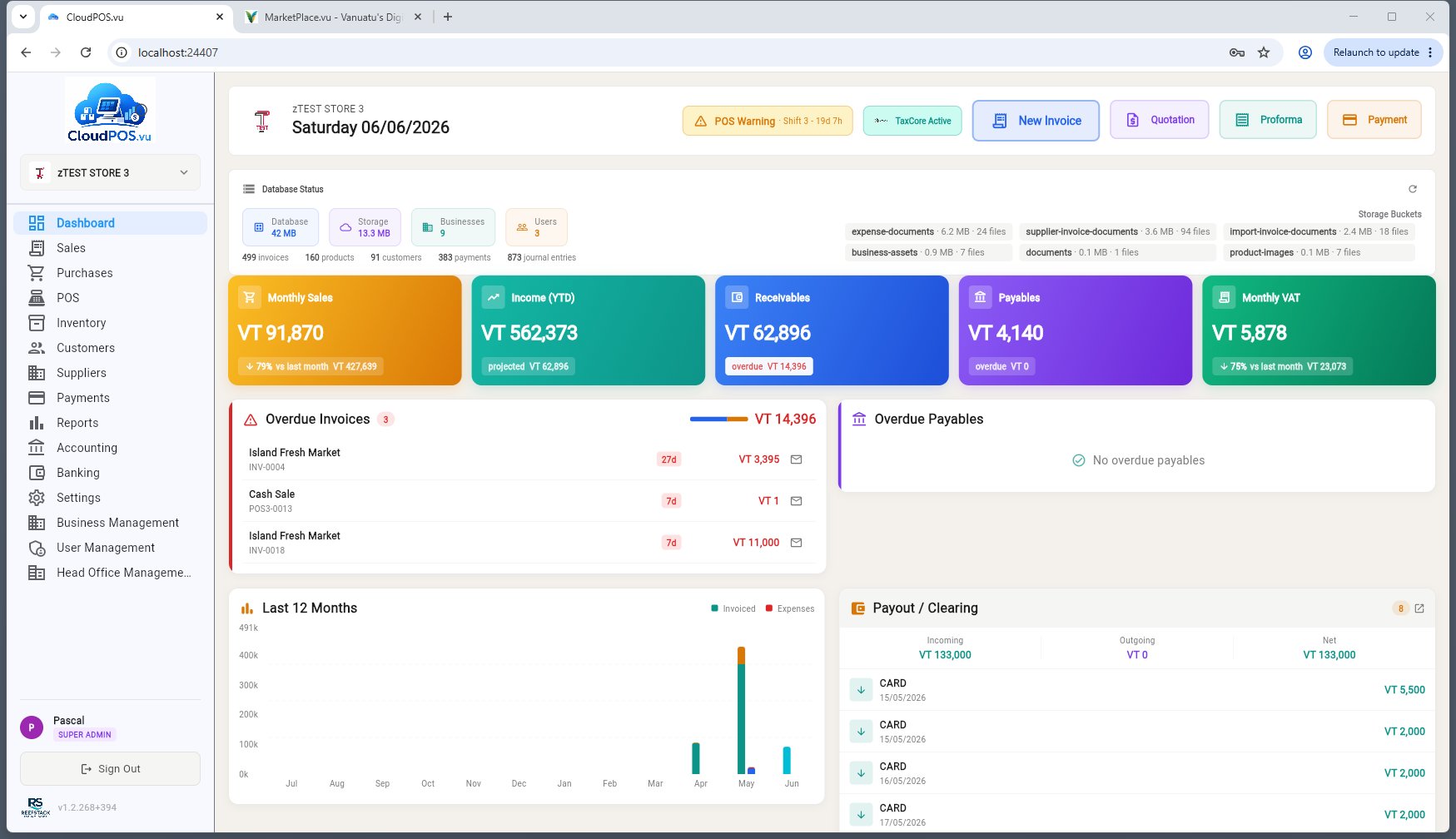Click the Database 42 MB tile
The height and width of the screenshot is (839, 1456).
pyautogui.click(x=281, y=227)
